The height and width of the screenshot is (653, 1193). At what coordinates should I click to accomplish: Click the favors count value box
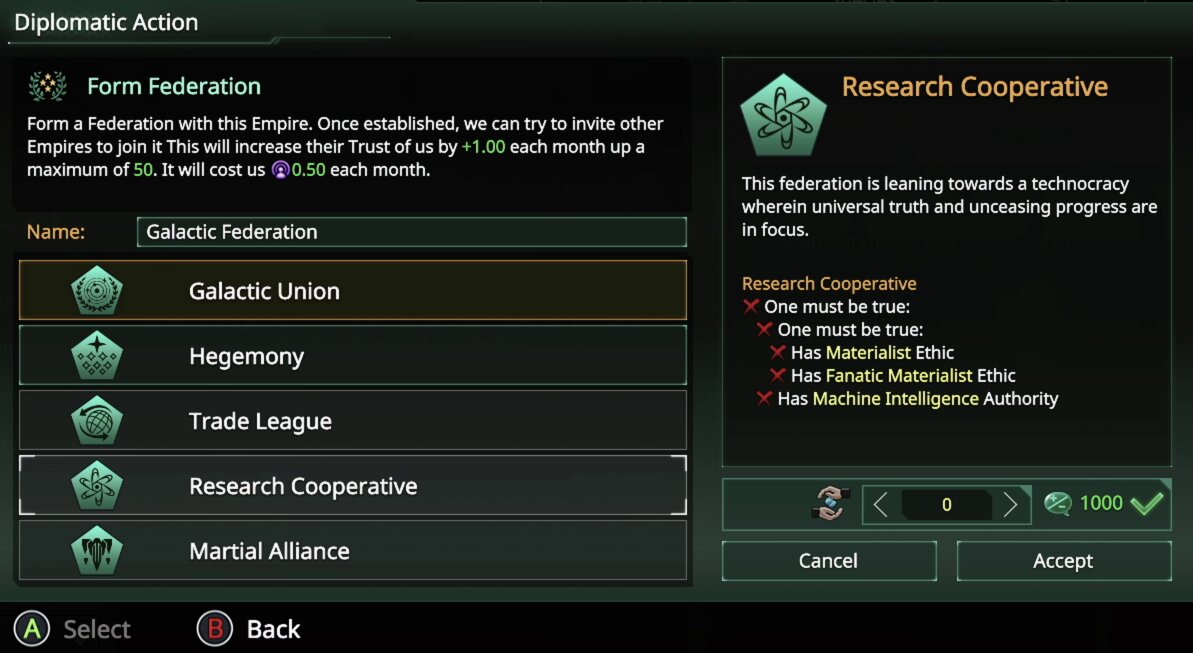click(946, 505)
